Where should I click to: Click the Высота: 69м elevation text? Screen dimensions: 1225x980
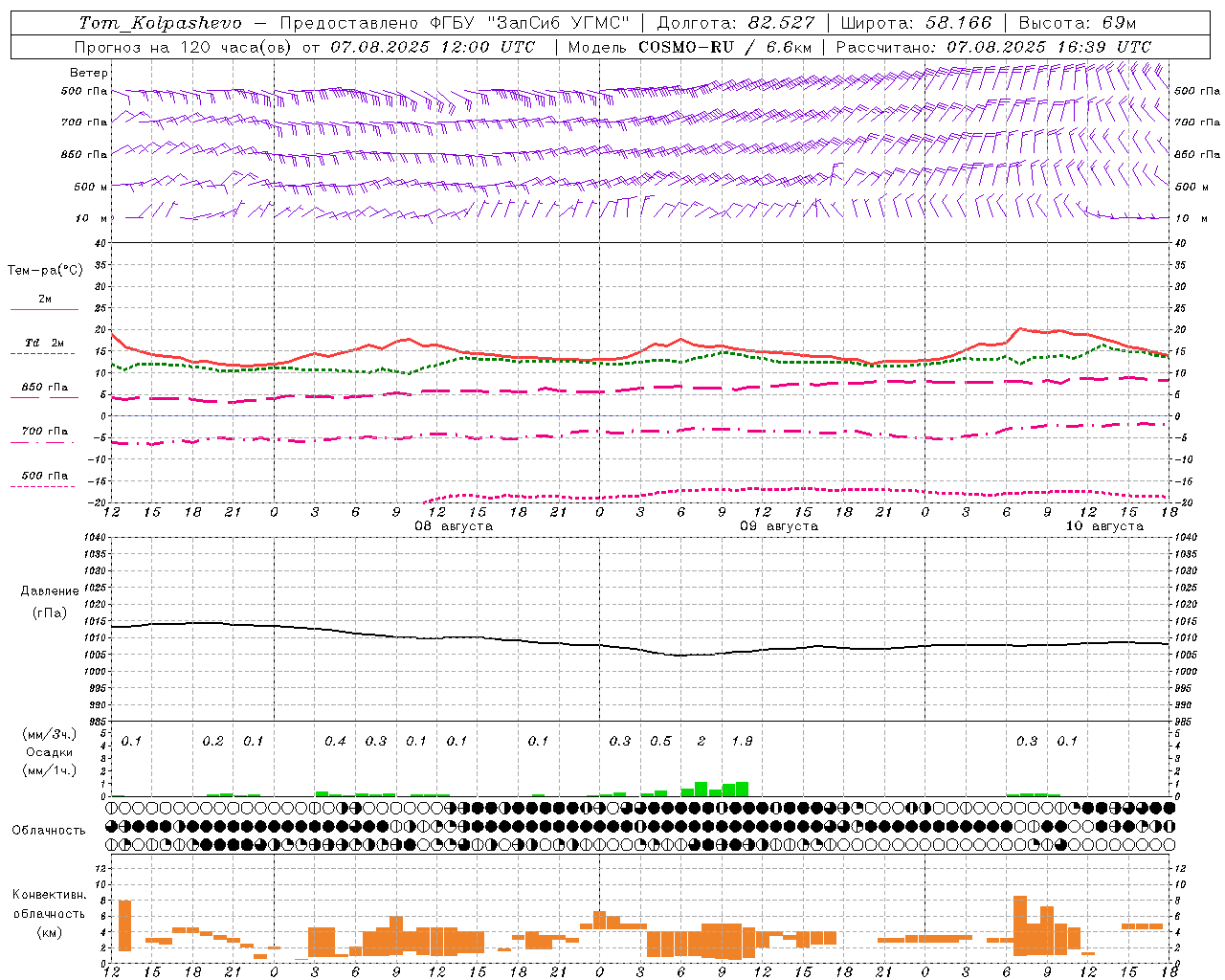pyautogui.click(x=1078, y=23)
